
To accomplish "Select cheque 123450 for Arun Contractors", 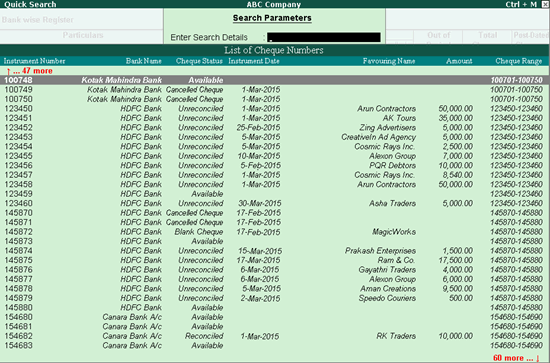I will (x=274, y=108).
